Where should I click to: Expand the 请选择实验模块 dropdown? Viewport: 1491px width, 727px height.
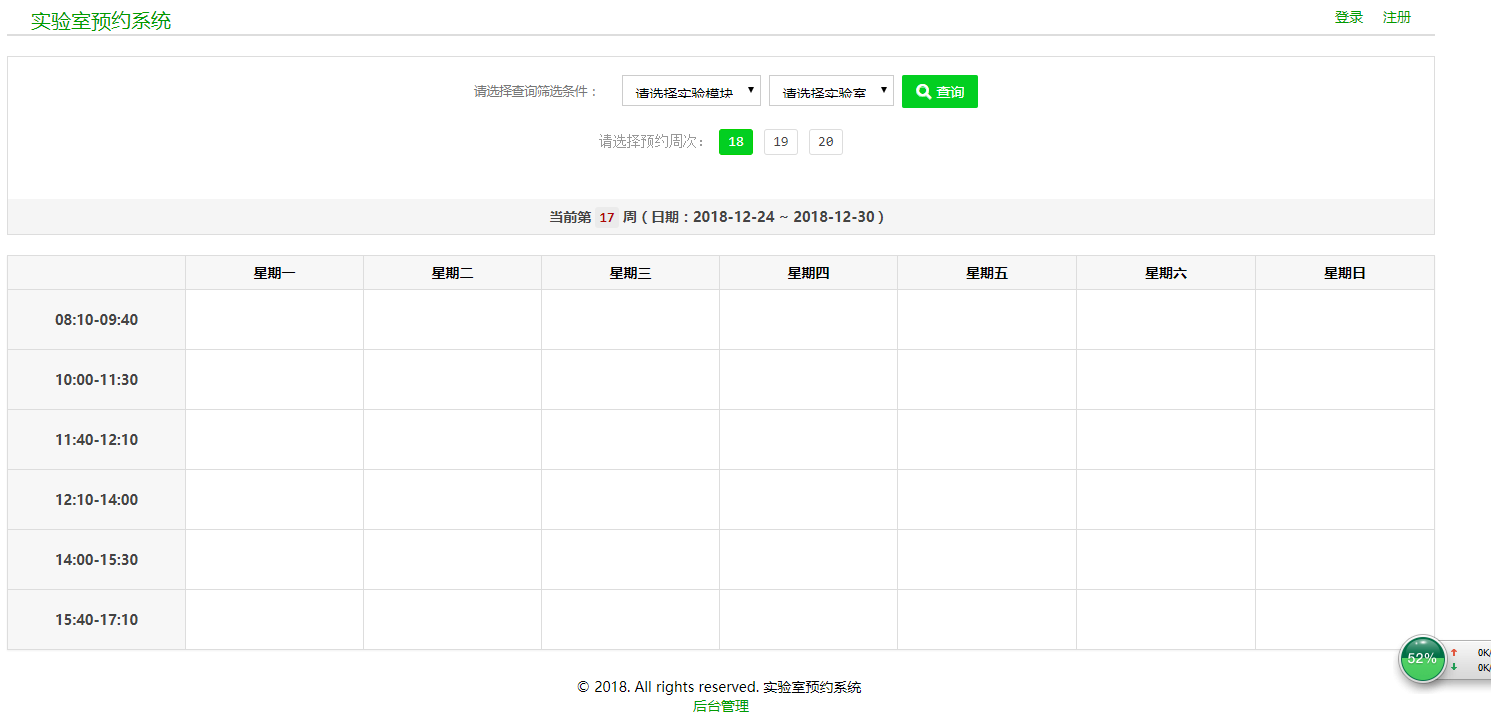click(691, 91)
